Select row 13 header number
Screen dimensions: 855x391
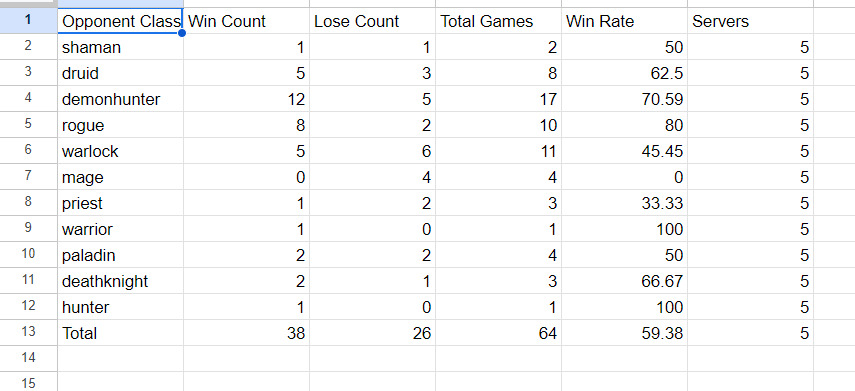pyautogui.click(x=28, y=333)
